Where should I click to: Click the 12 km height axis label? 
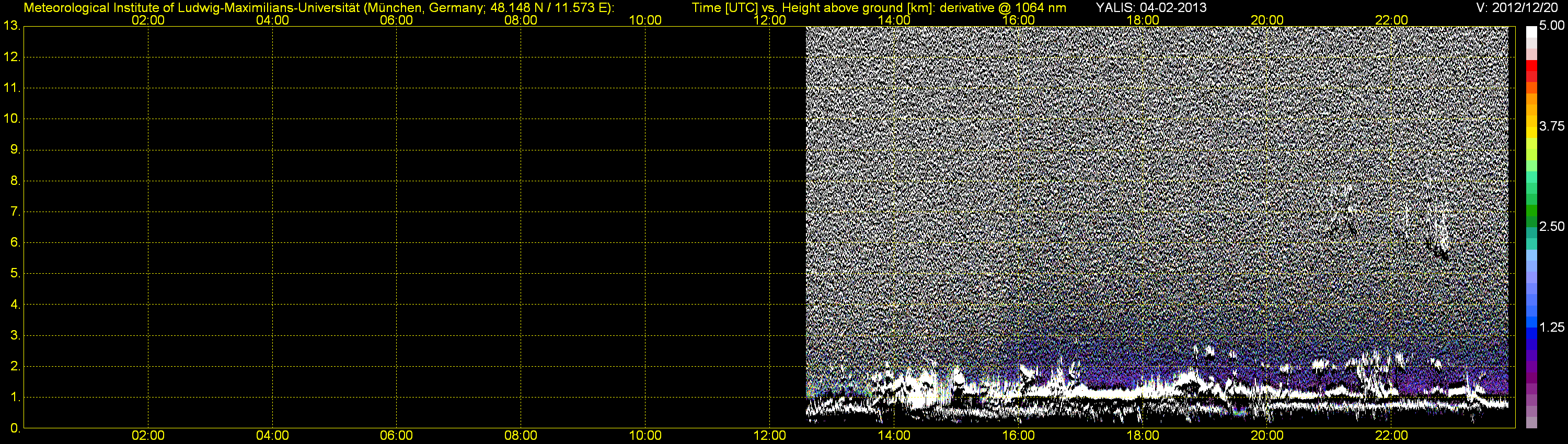click(x=11, y=56)
